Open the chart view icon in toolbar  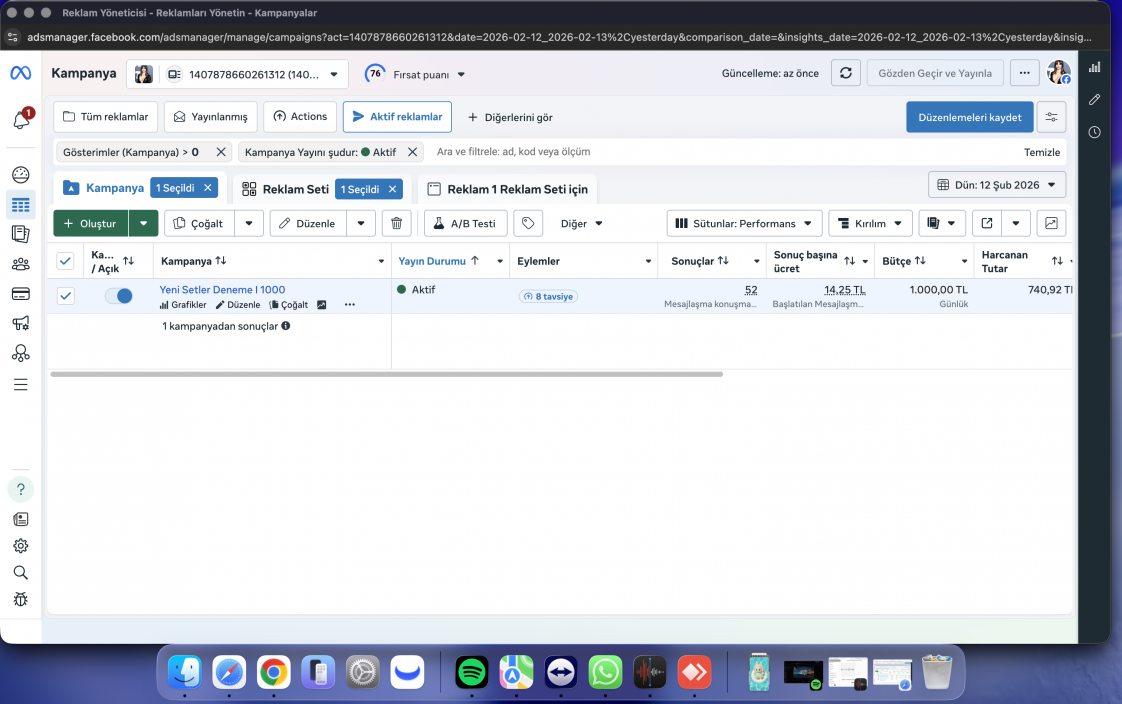click(x=1051, y=223)
